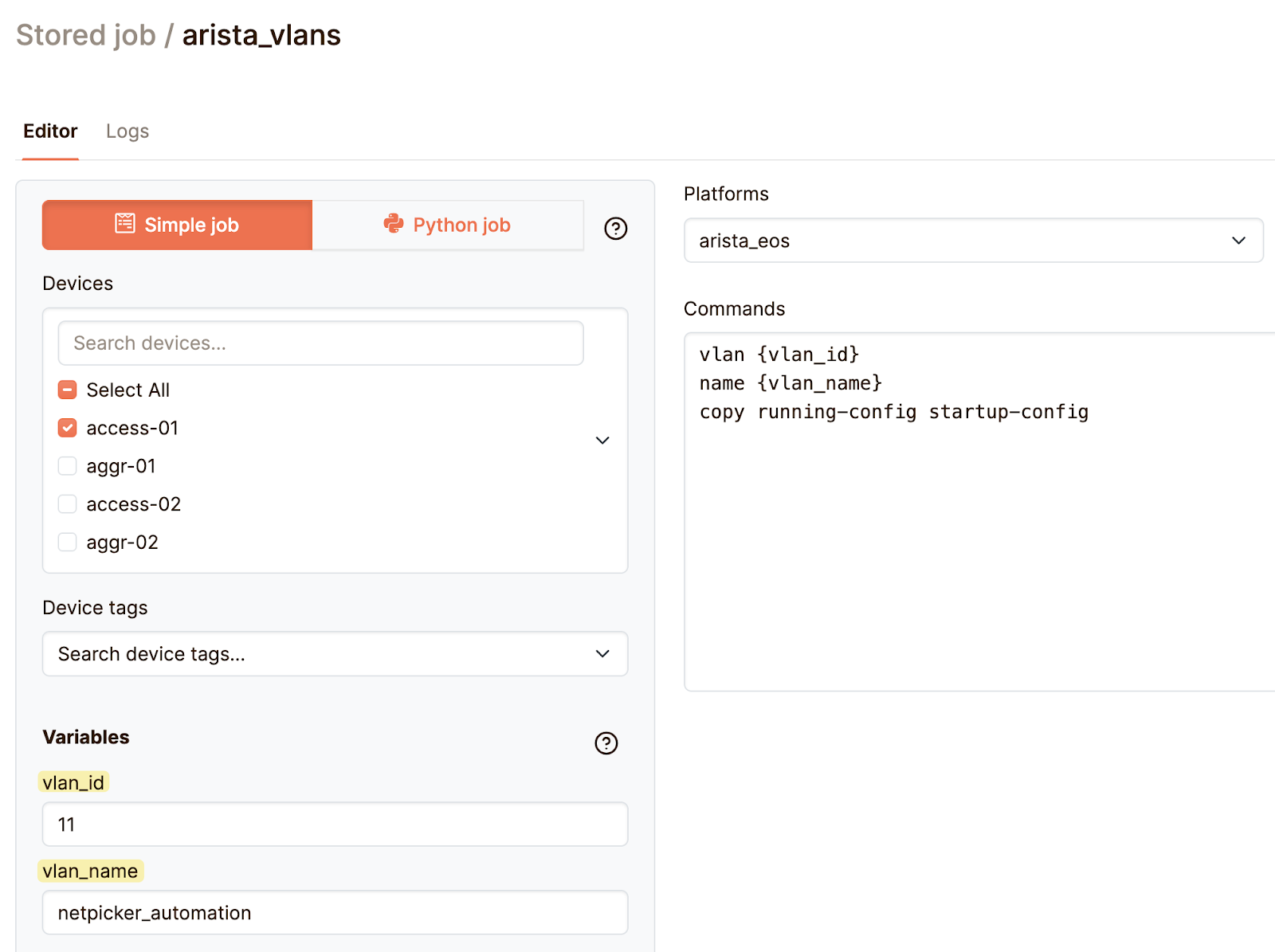Click the Variables help question mark icon
This screenshot has width=1275, height=952.
[606, 742]
